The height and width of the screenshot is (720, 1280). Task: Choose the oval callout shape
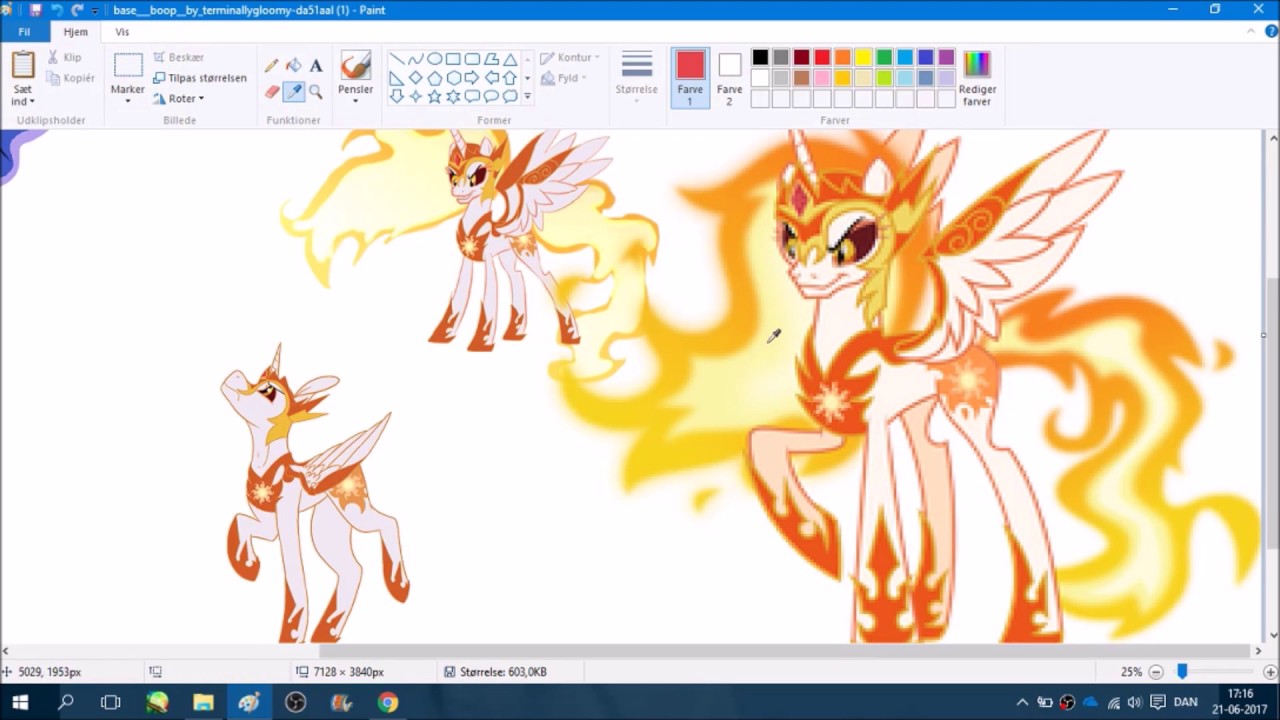point(491,97)
